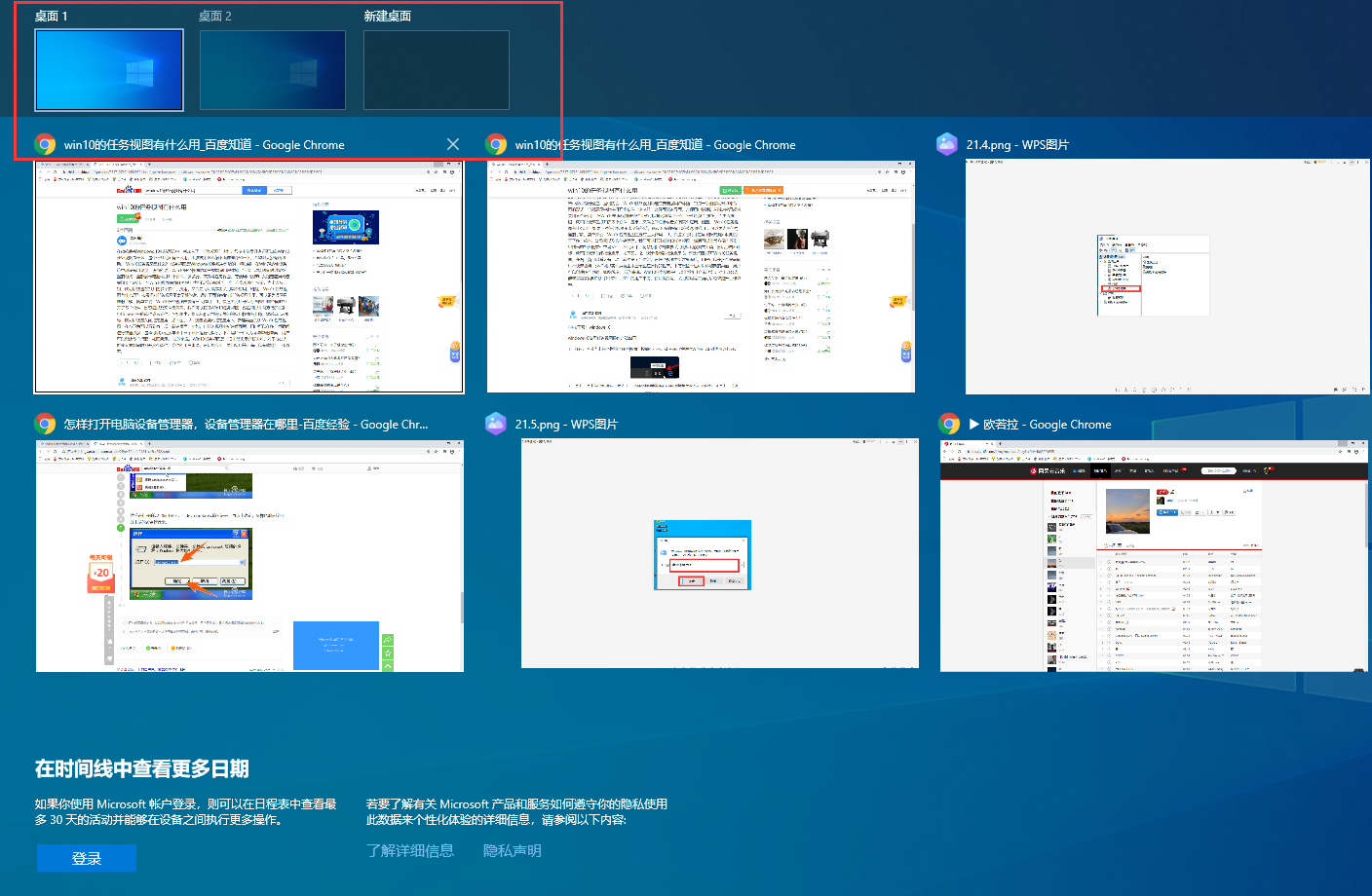Close the first 百度知道 Chrome window
This screenshot has height=896, width=1372.
click(452, 143)
